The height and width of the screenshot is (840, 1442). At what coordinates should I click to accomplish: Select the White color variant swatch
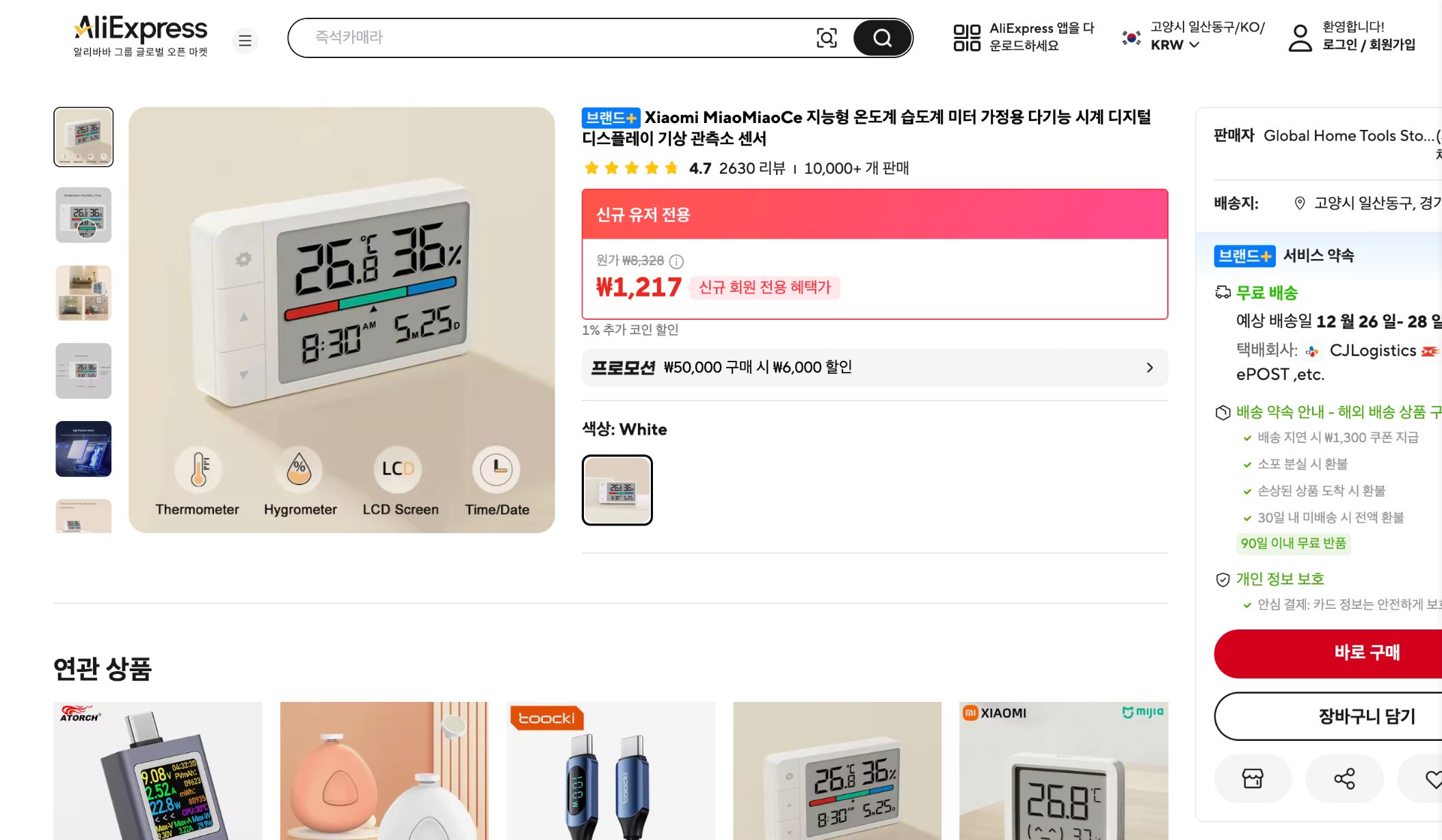point(617,490)
